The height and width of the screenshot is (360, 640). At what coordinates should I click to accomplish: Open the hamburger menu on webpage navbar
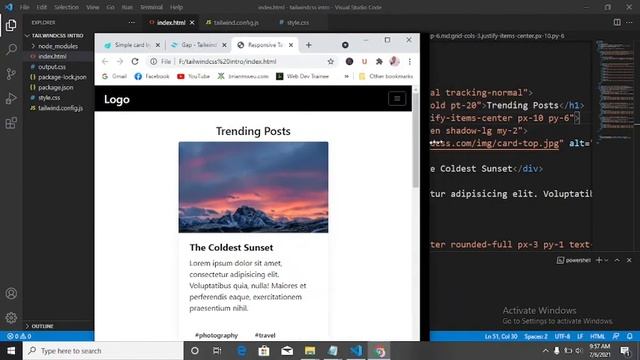[397, 98]
